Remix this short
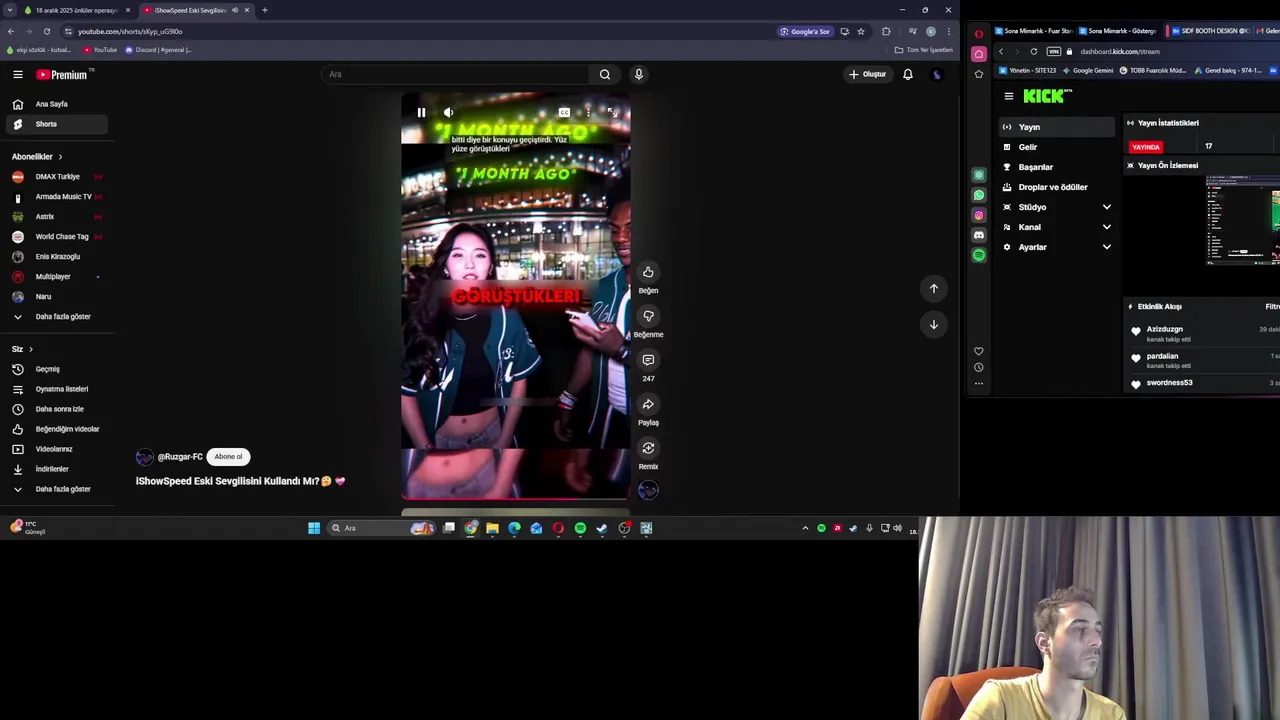This screenshot has width=1280, height=720. [648, 448]
